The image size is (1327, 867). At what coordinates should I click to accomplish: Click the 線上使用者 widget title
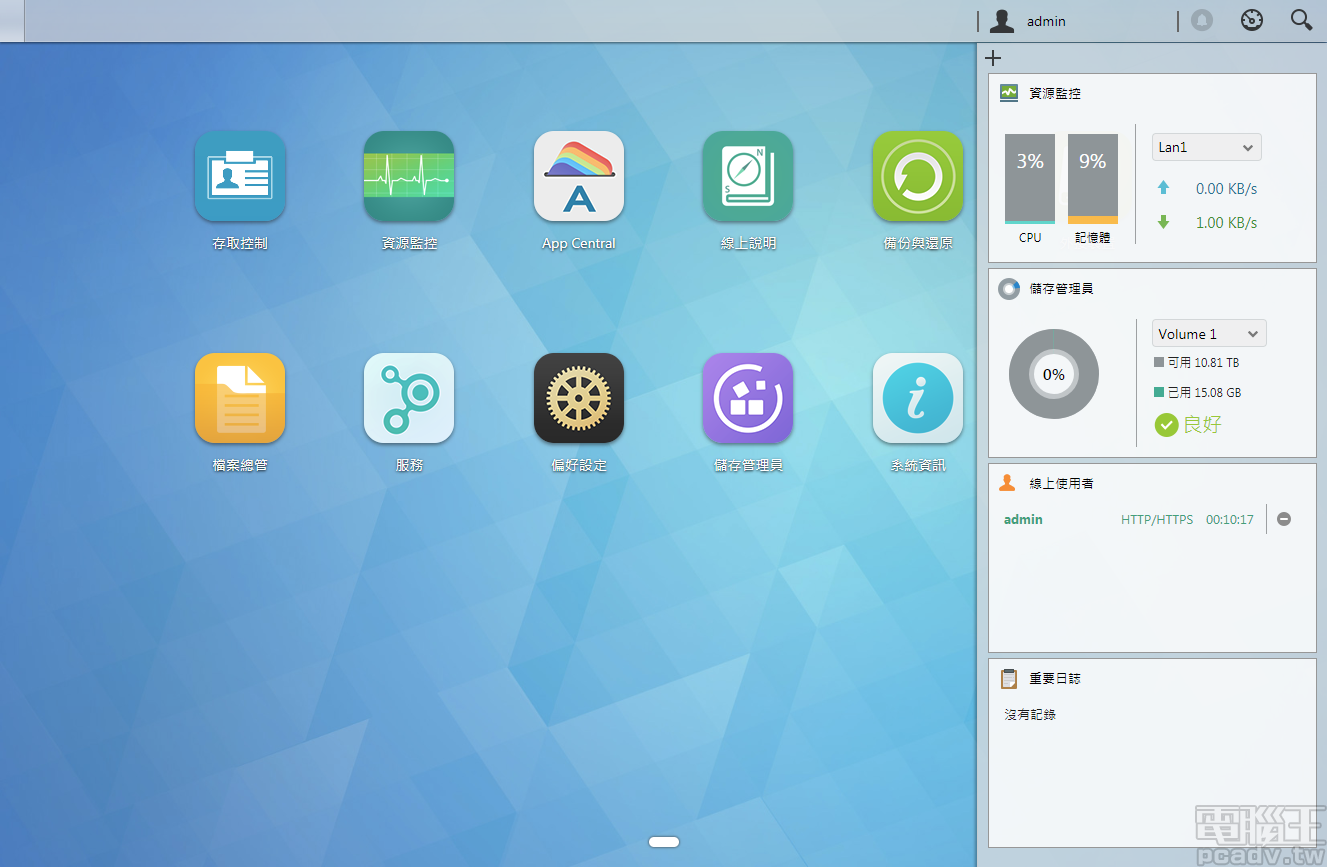click(x=1061, y=483)
